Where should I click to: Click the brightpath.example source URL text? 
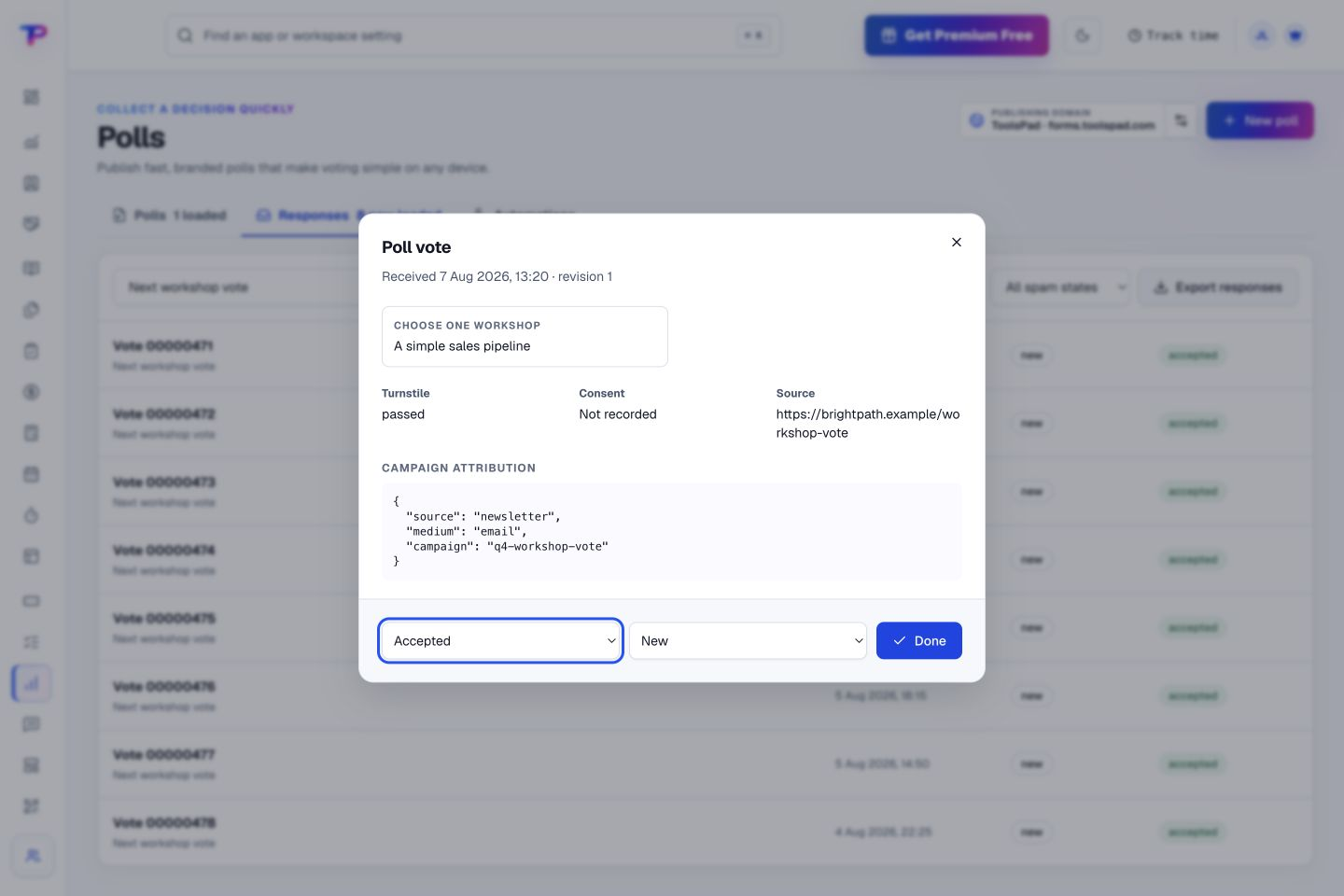tap(868, 423)
